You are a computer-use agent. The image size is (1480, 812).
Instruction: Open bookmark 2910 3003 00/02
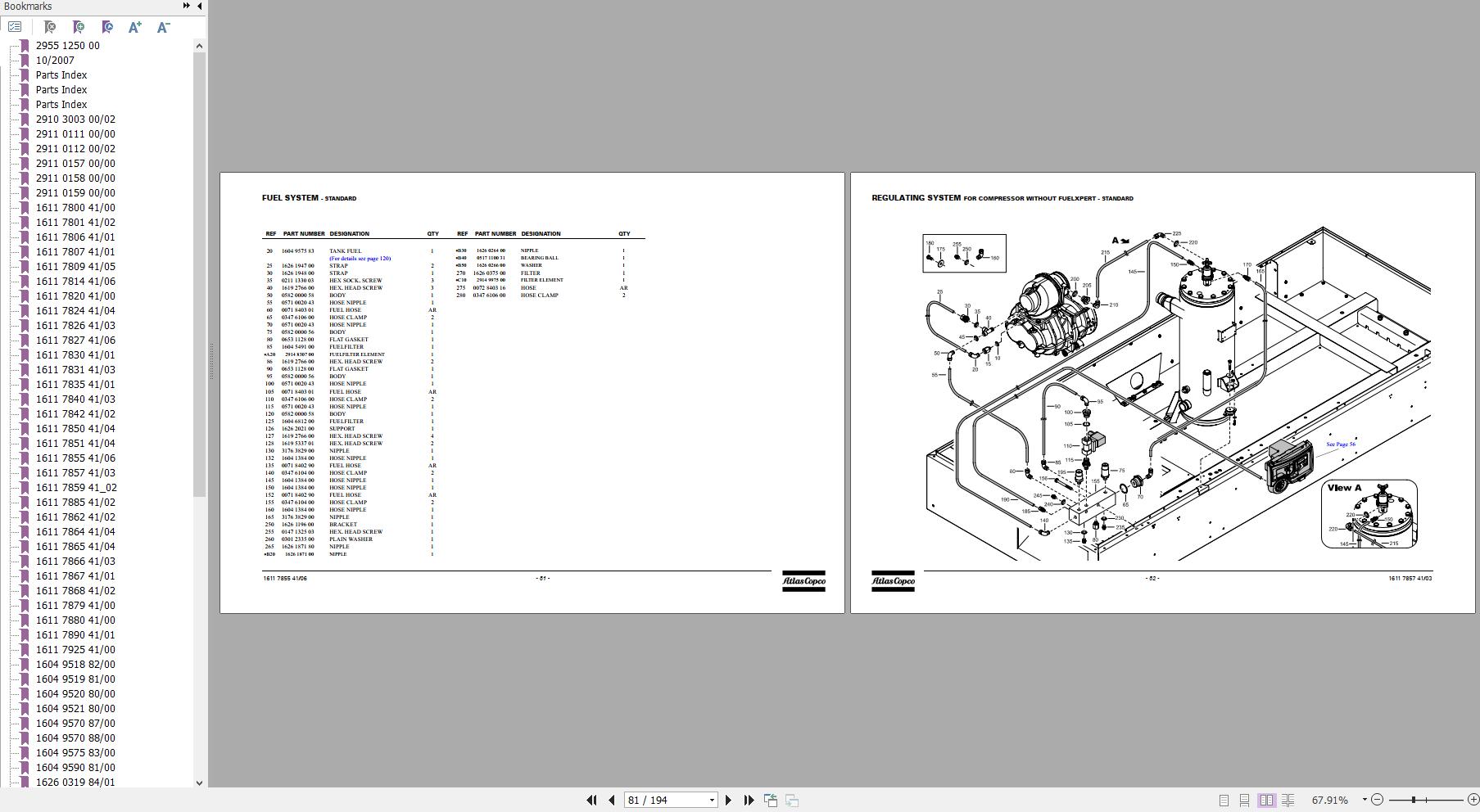[75, 120]
